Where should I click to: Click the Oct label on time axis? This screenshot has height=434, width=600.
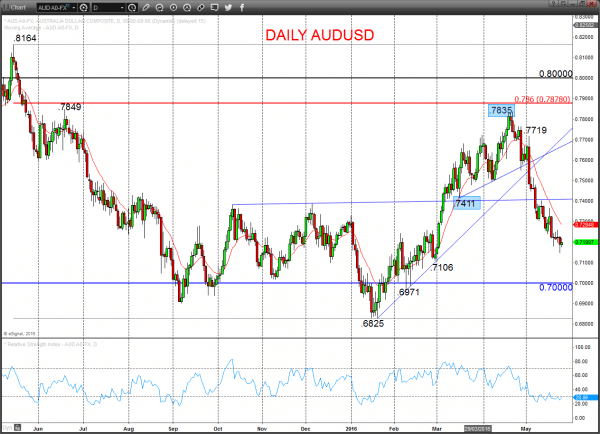point(218,429)
